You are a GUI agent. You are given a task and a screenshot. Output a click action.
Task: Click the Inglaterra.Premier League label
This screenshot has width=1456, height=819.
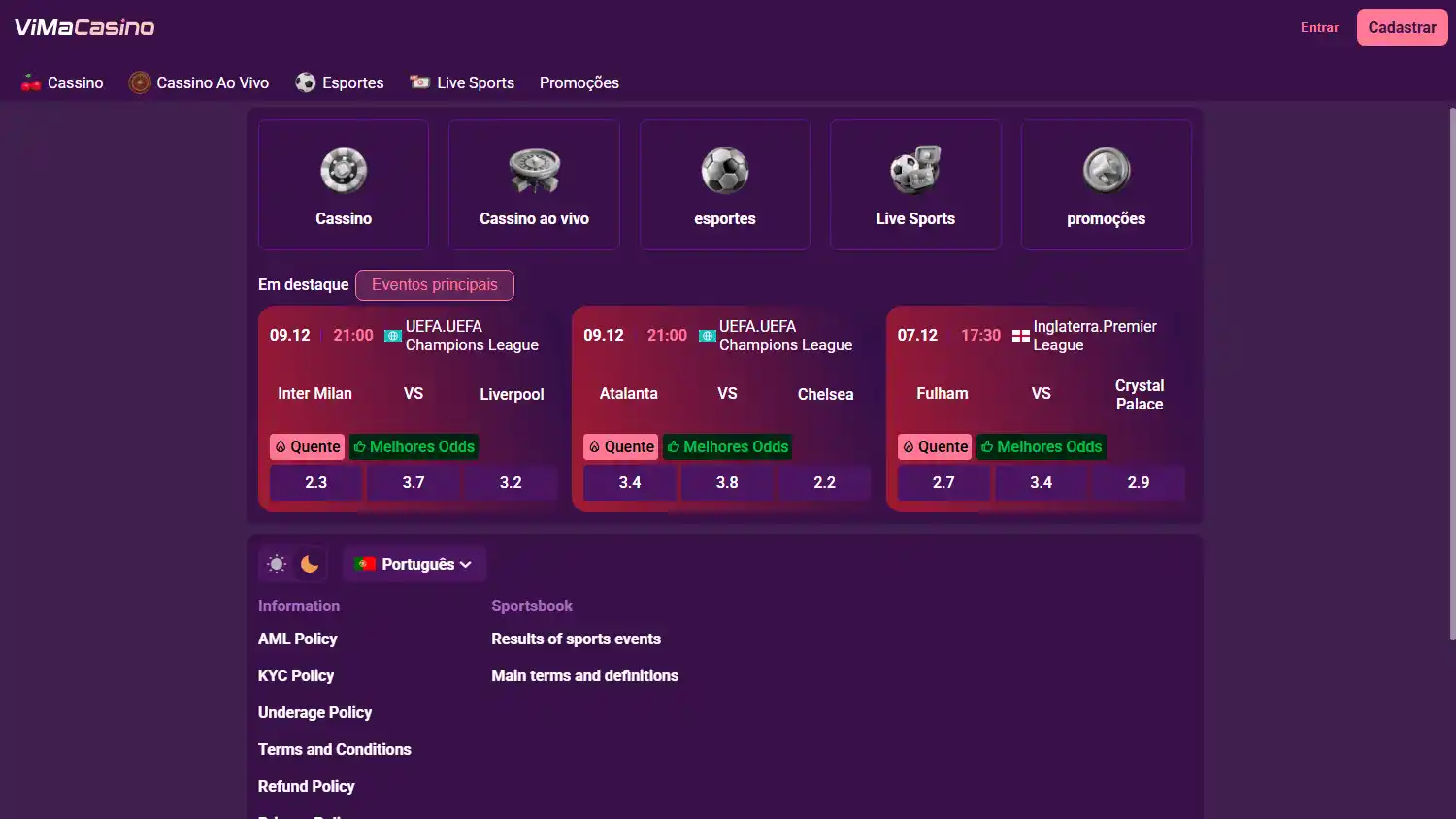(1095, 336)
